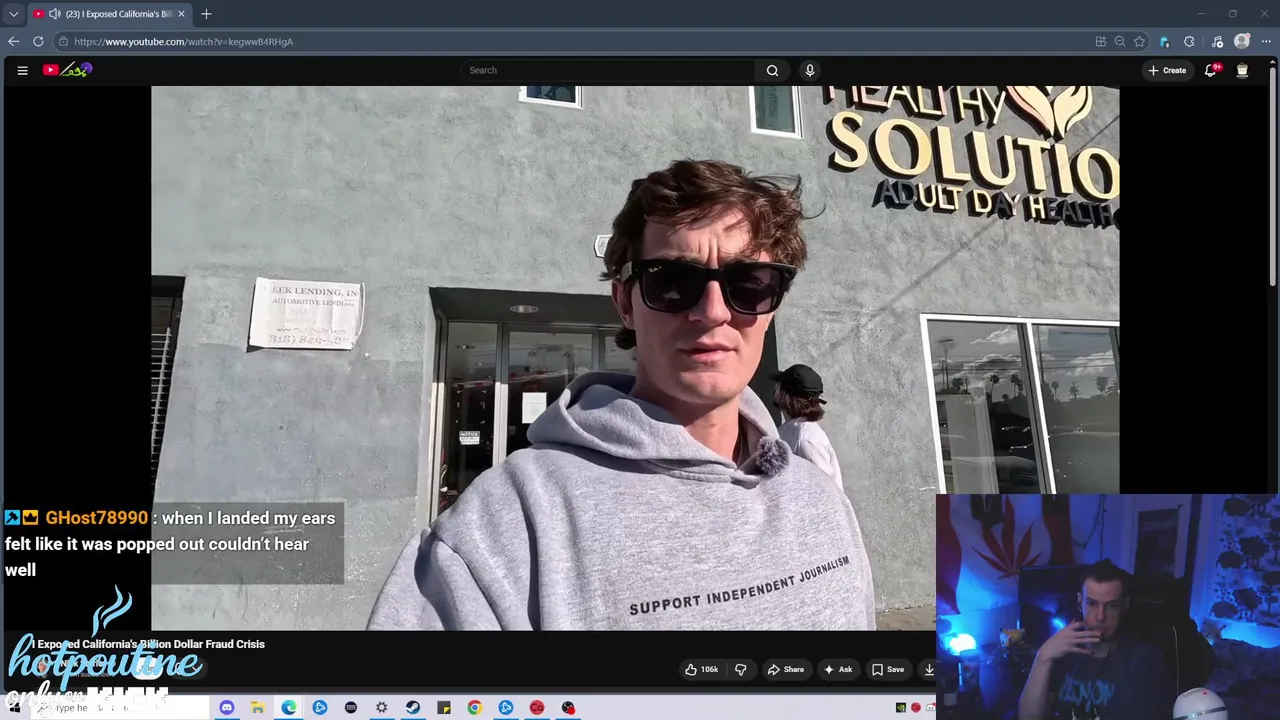Open Steam from the taskbar
The width and height of the screenshot is (1280, 720).
tap(413, 708)
